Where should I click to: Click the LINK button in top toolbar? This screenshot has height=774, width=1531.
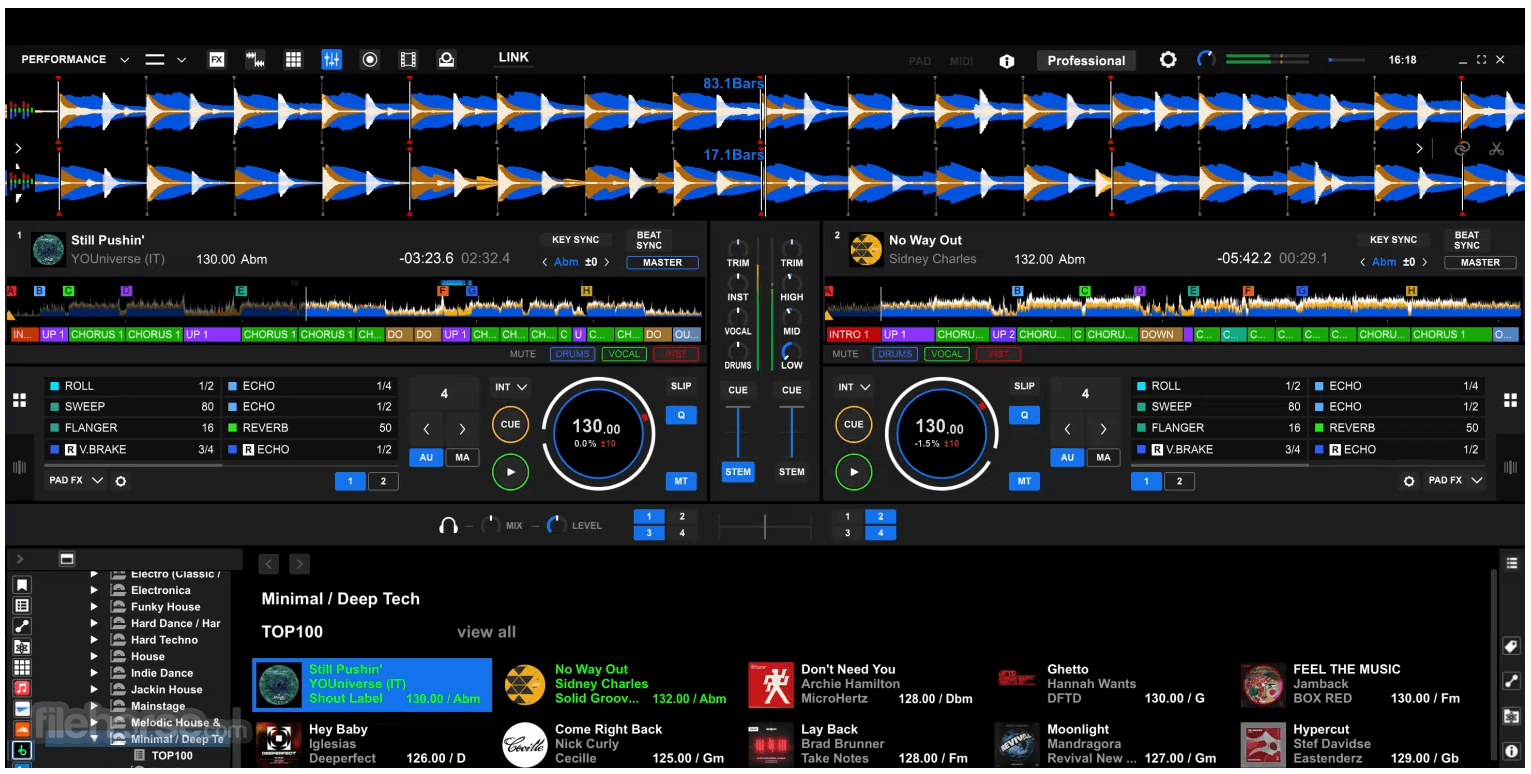click(514, 58)
